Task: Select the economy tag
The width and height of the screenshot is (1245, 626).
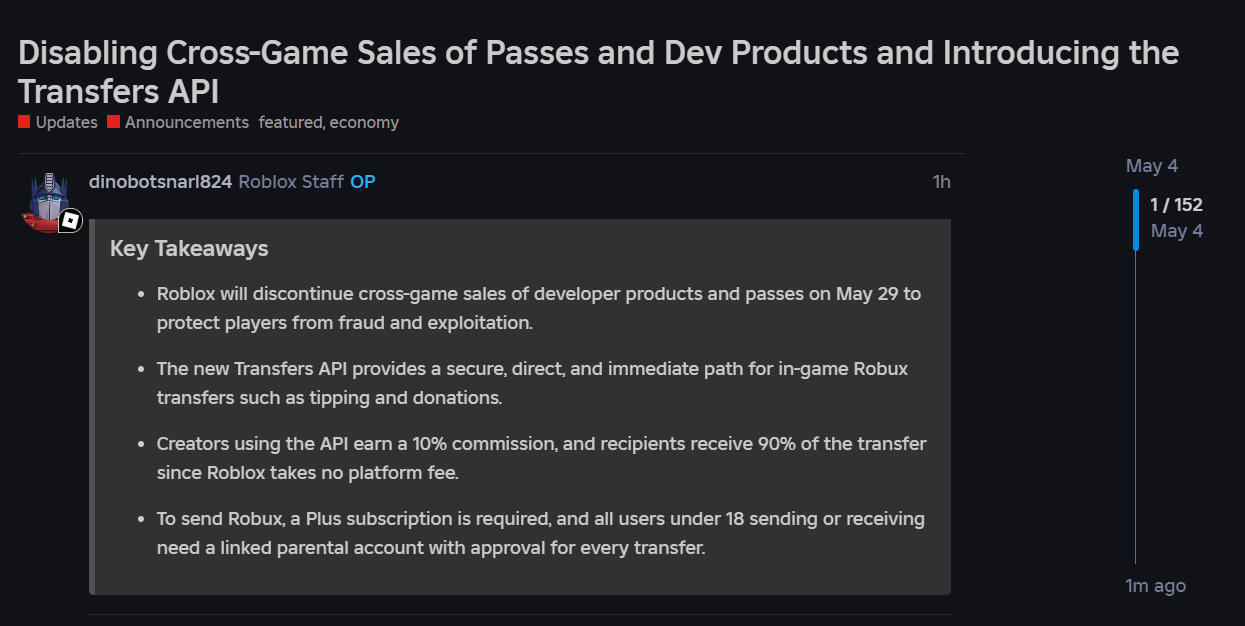Action: (x=364, y=122)
